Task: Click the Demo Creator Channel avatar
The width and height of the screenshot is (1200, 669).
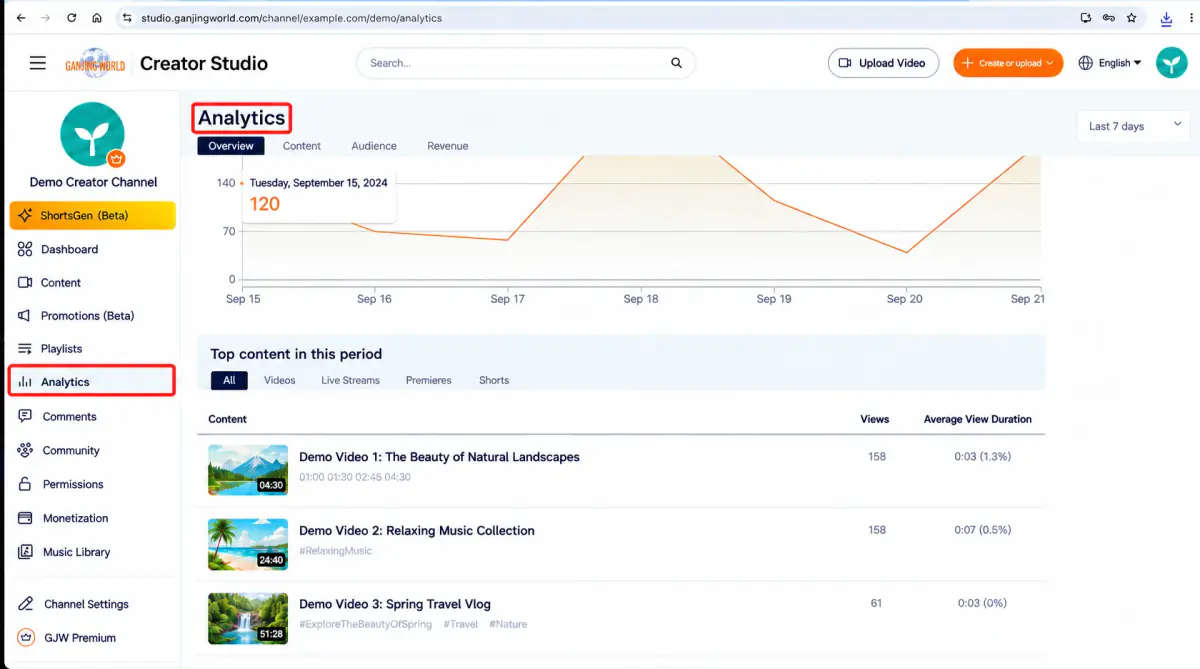Action: [x=93, y=134]
